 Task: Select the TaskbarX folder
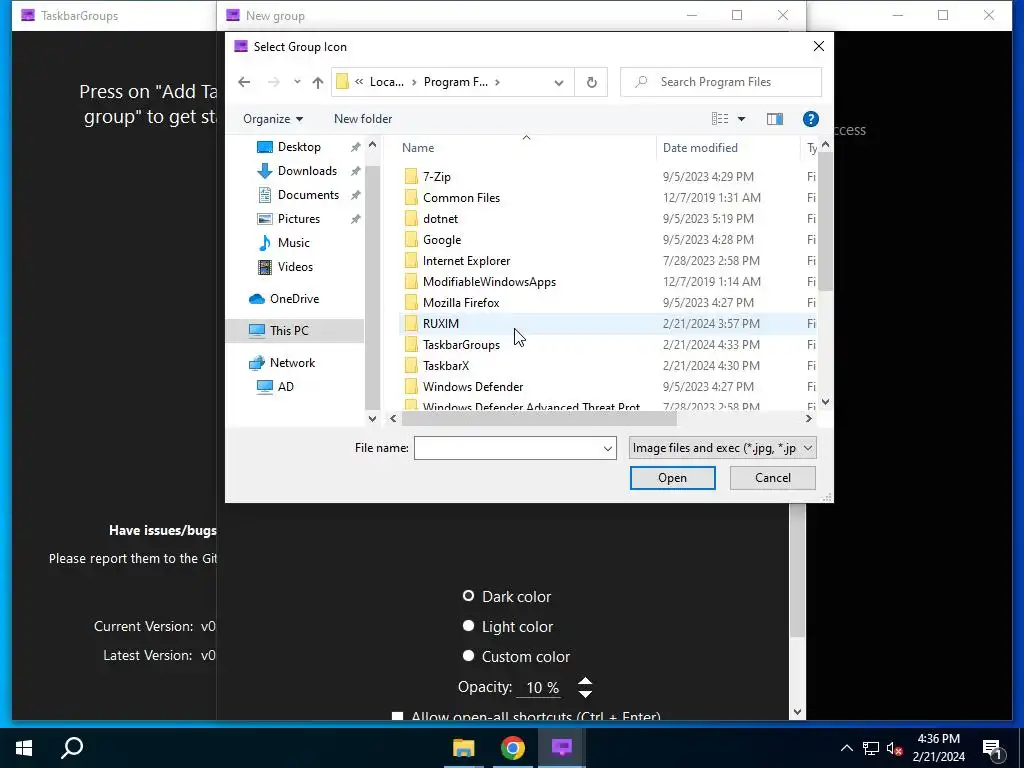[446, 366]
